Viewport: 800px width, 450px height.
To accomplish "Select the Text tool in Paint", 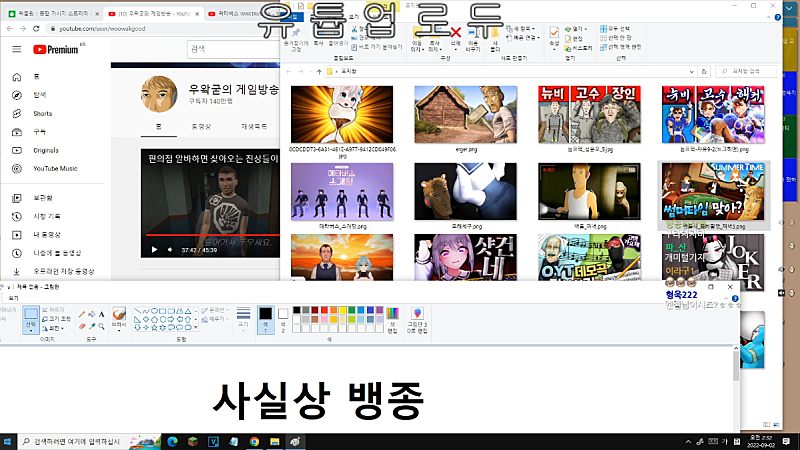I will coord(102,312).
